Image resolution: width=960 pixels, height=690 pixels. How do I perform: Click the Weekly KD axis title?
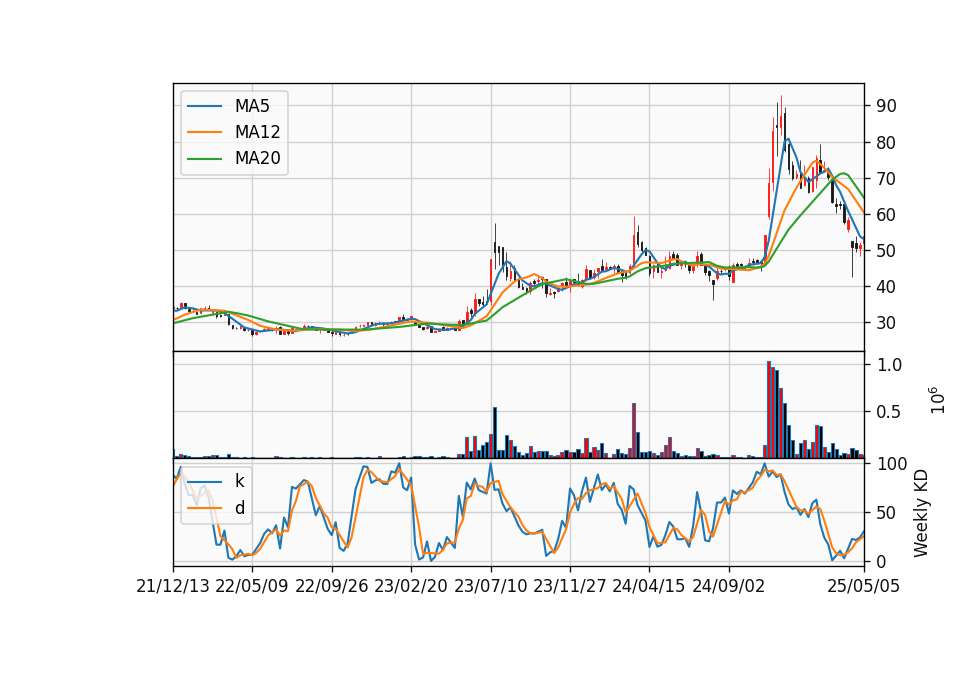pyautogui.click(x=921, y=513)
